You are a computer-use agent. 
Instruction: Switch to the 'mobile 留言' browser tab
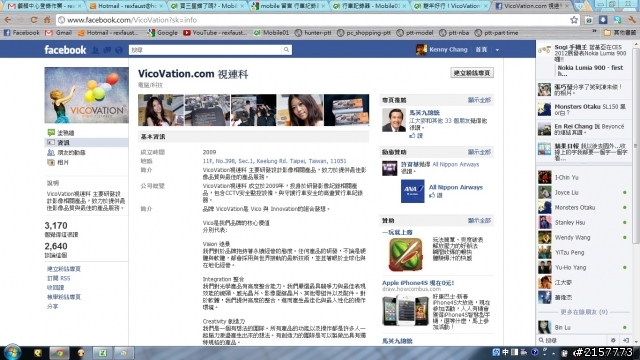click(x=289, y=6)
